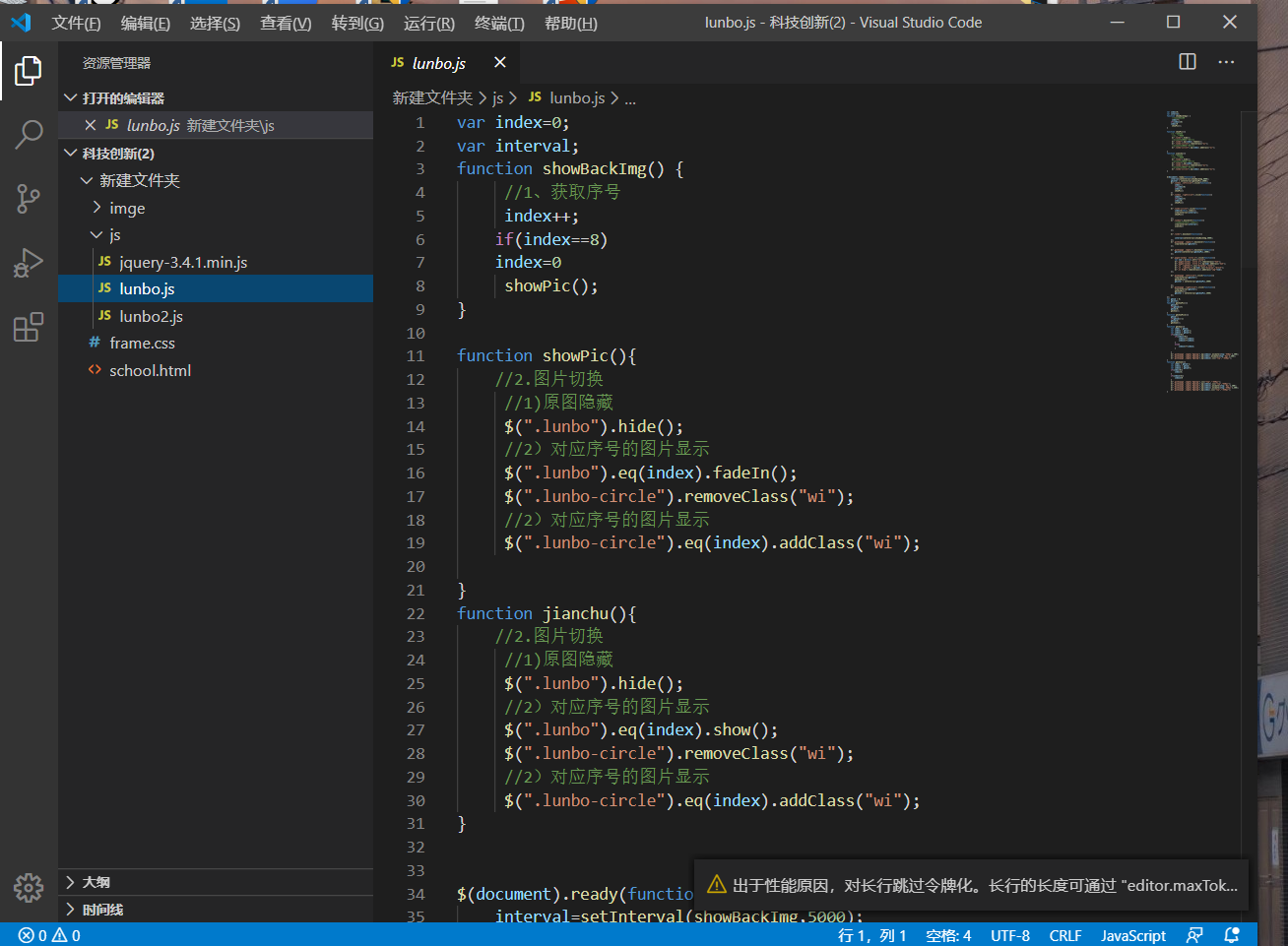Close the lunbo.js editor tab
The width and height of the screenshot is (1288, 946).
tap(500, 62)
